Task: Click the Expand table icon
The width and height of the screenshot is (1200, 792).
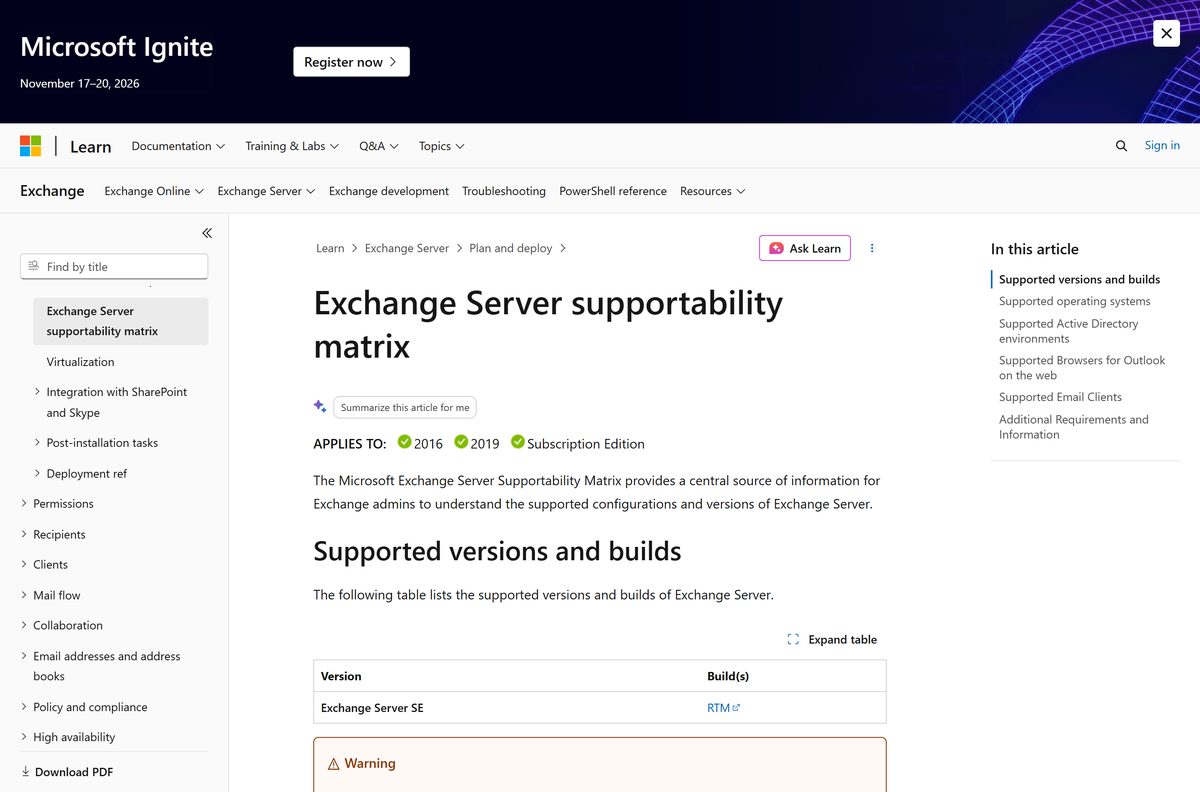Action: point(793,639)
